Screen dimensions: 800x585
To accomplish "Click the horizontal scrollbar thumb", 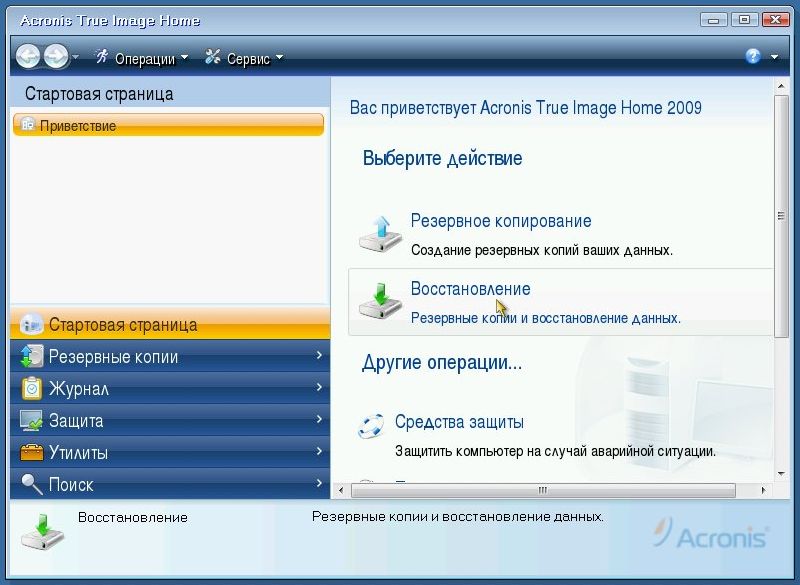I will point(543,491).
